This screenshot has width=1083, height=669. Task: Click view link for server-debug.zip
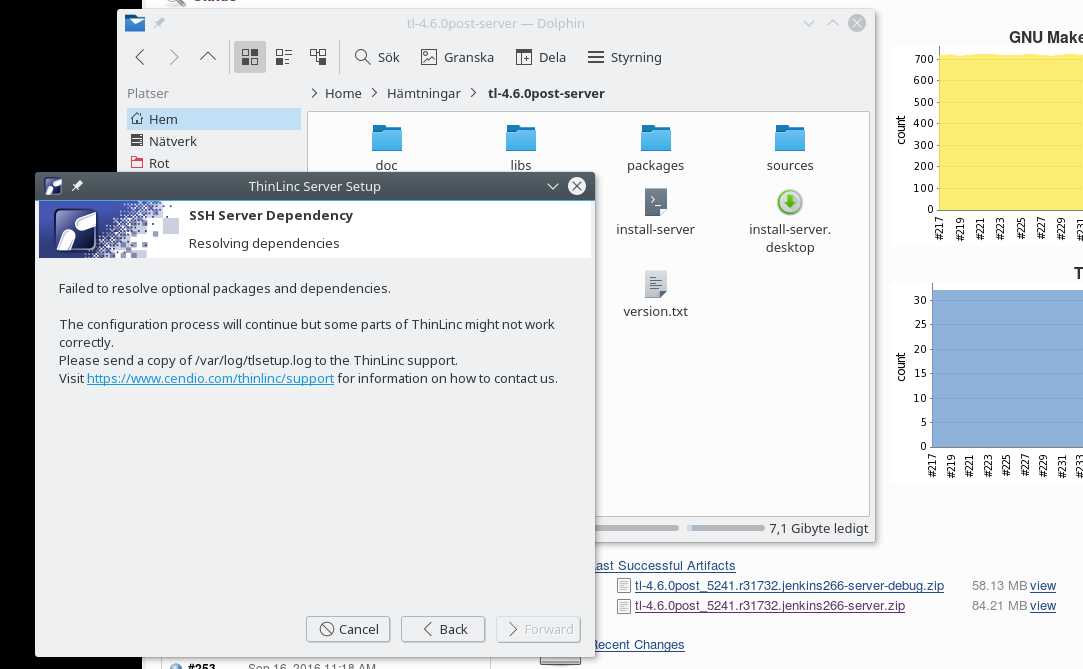[x=1043, y=585]
